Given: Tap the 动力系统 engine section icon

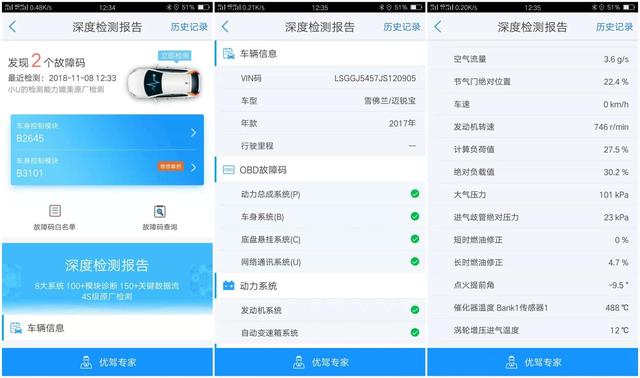Looking at the screenshot, I should [x=229, y=286].
